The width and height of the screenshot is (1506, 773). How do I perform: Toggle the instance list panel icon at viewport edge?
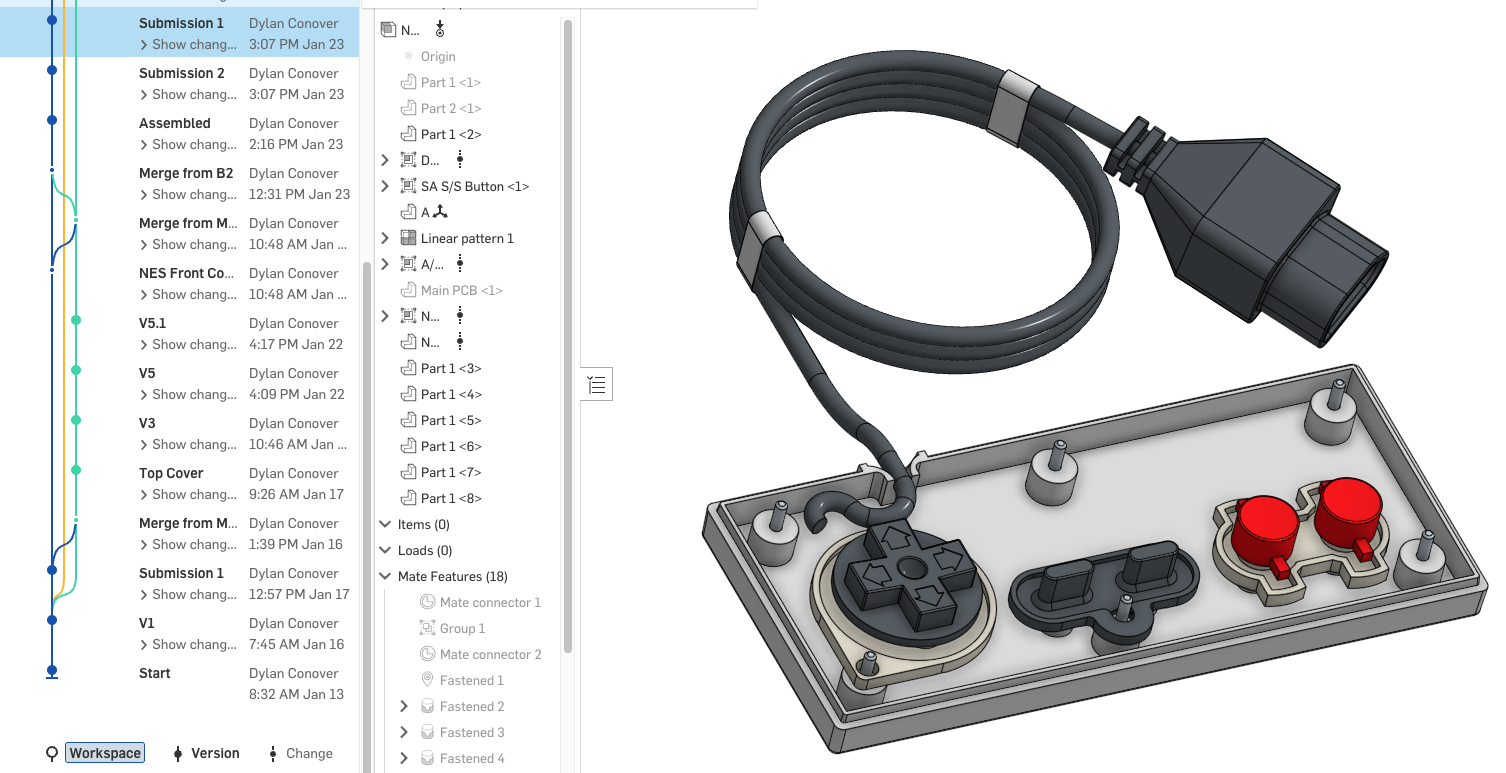click(597, 384)
